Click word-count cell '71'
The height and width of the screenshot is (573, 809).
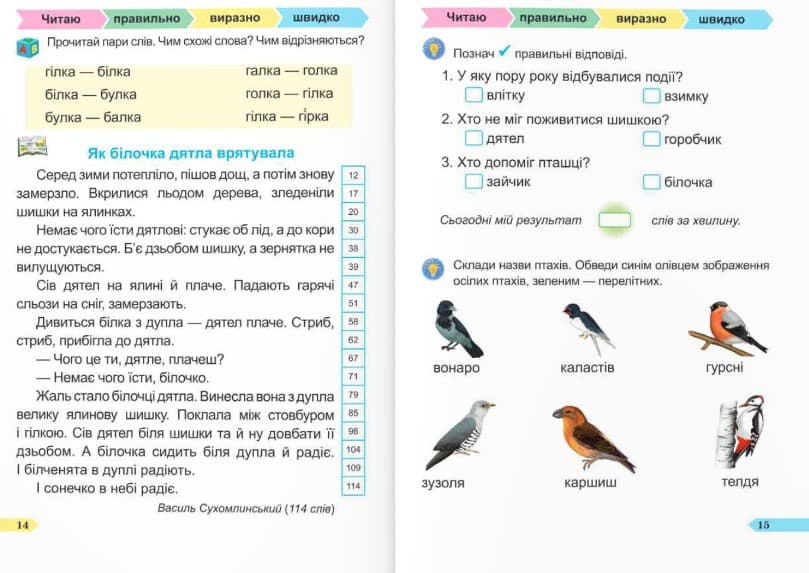point(353,376)
